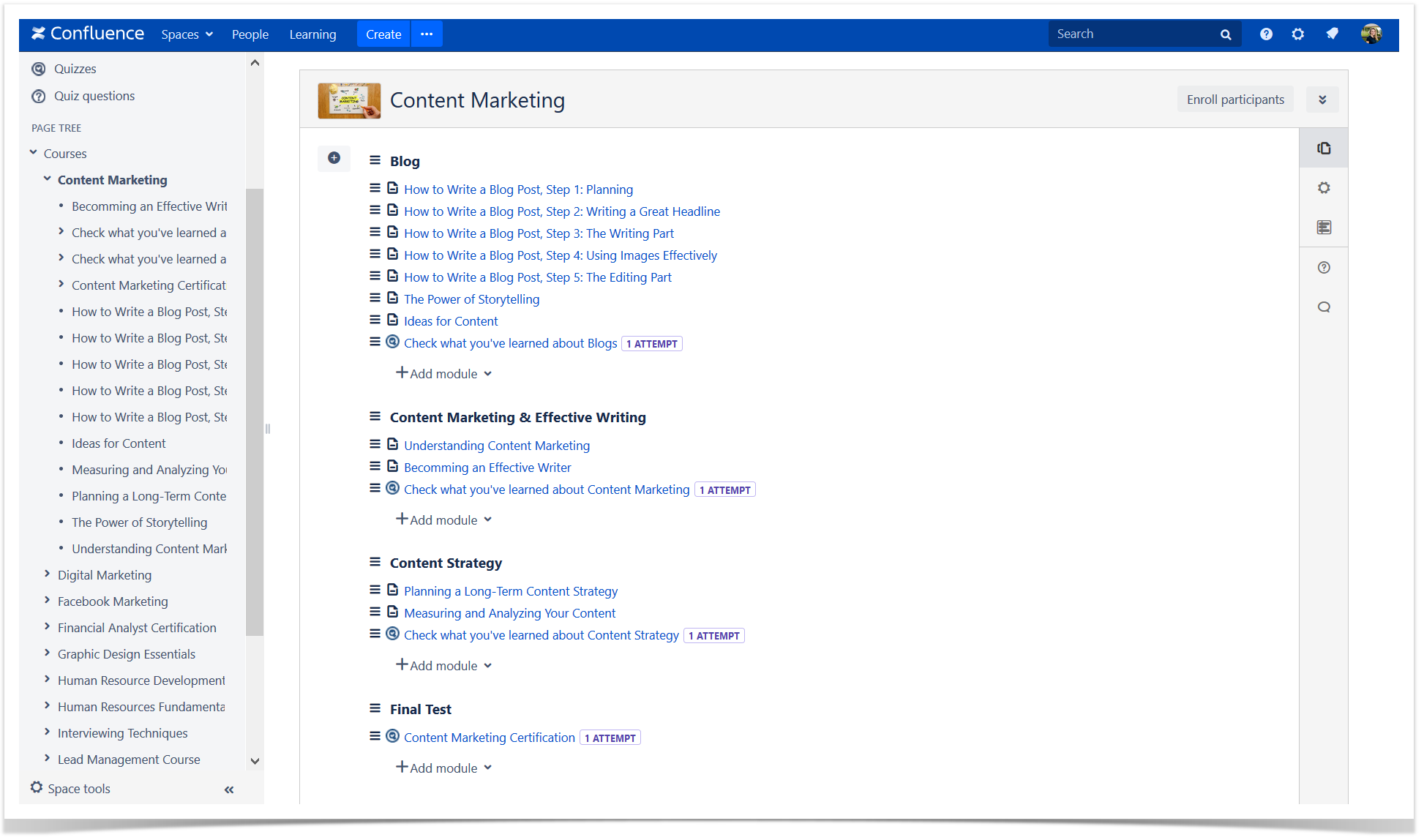Viewport: 1424px width, 840px height.
Task: Click the Confluence logo
Action: click(88, 34)
